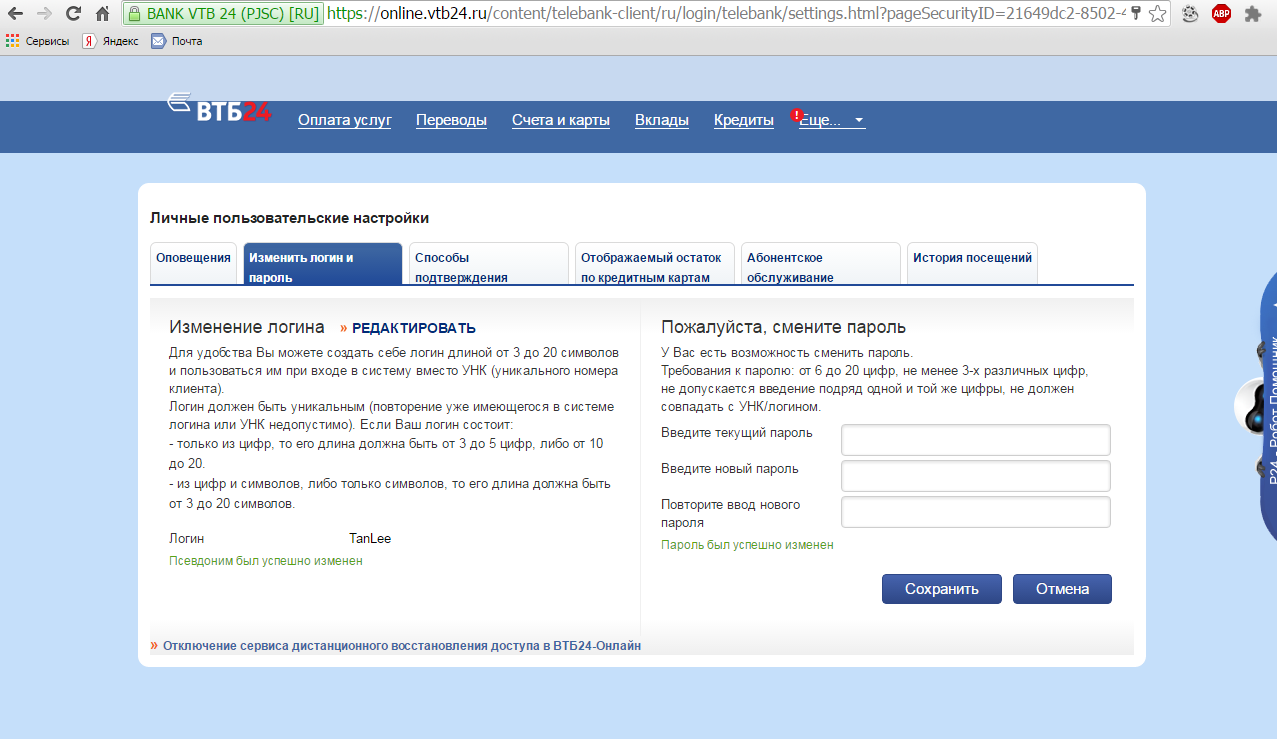Bookmark this page with the star icon
This screenshot has width=1277, height=739.
coord(1157,14)
